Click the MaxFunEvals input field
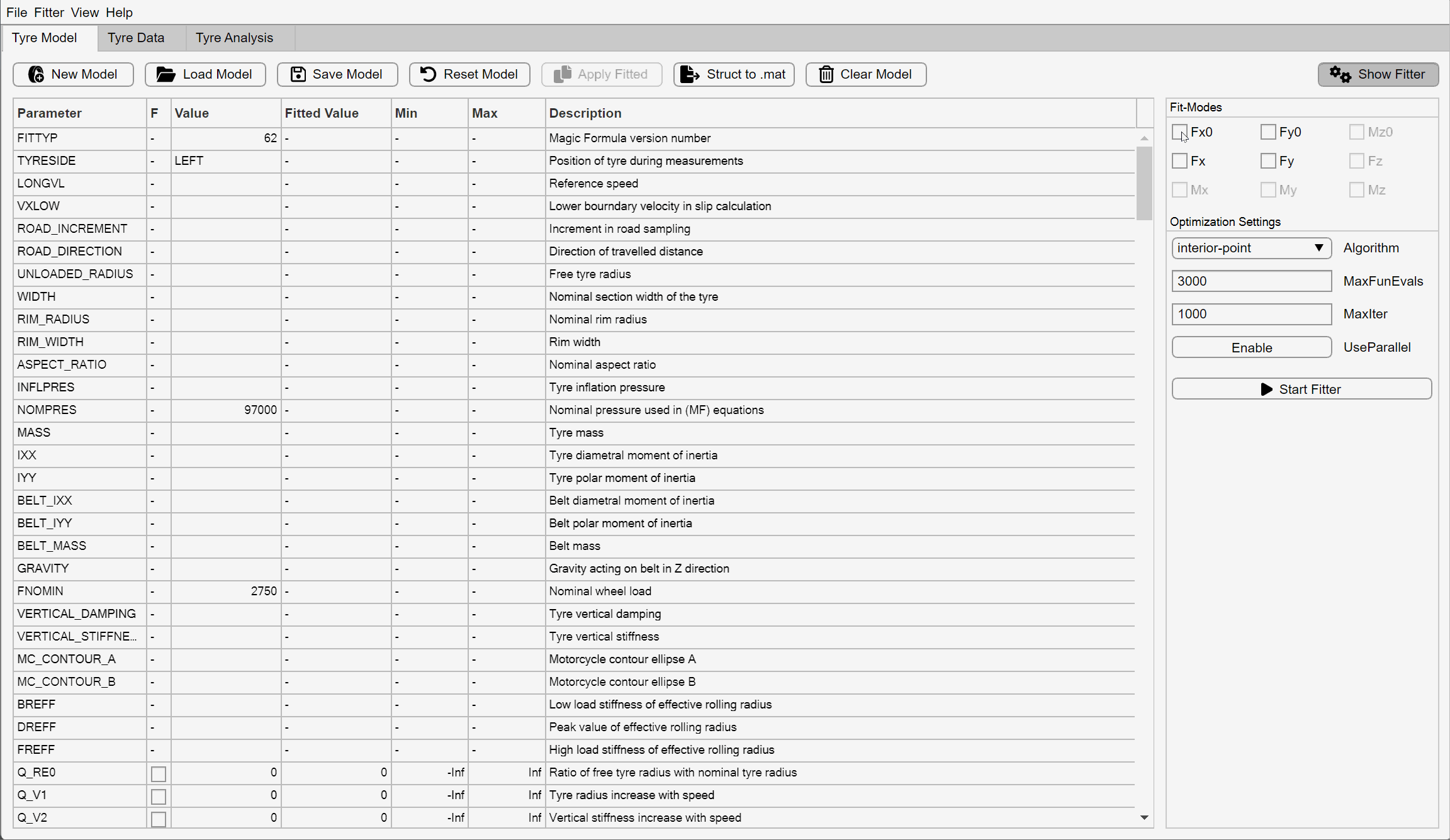 pos(1251,281)
